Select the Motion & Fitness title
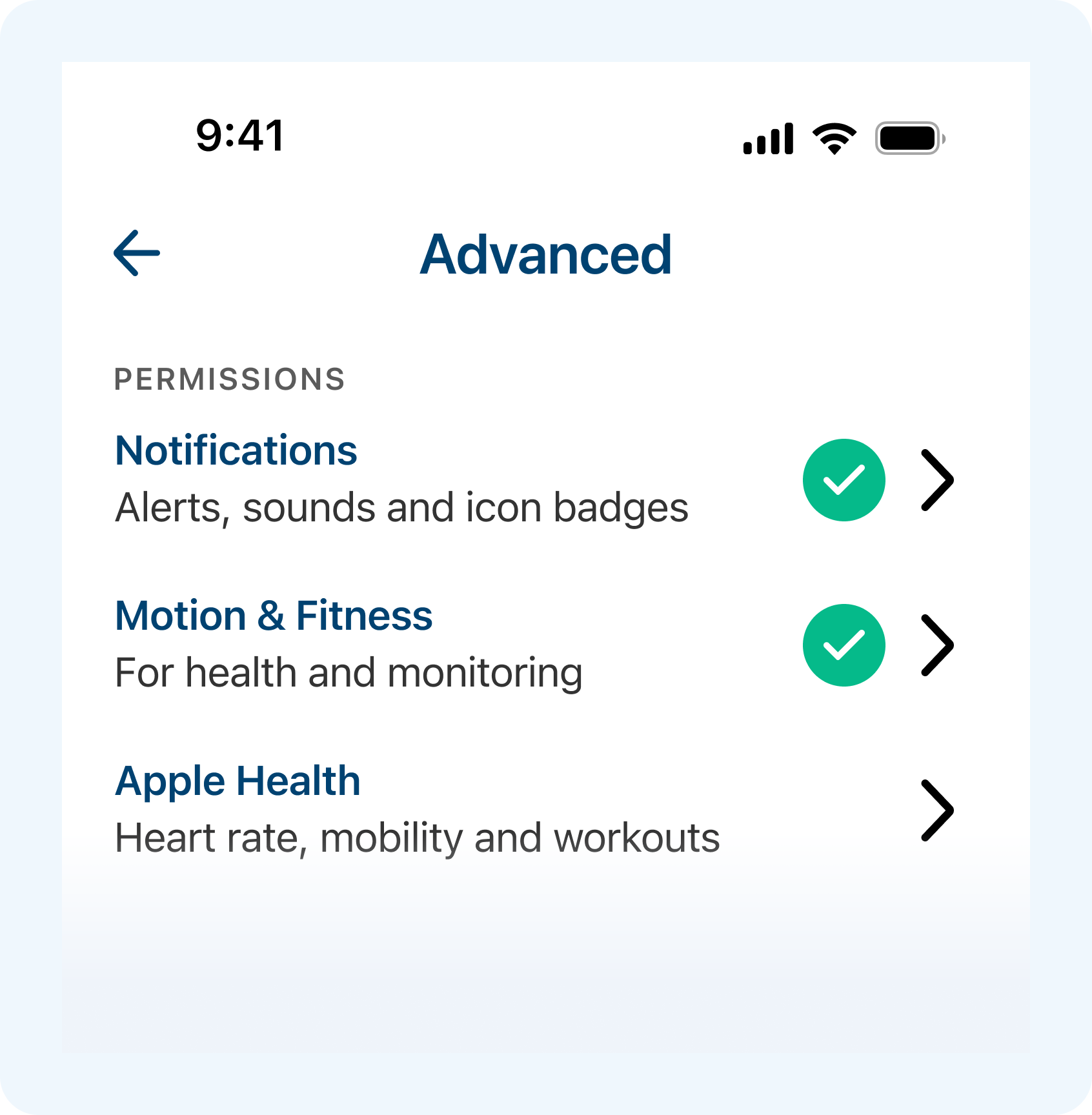Screen dimensions: 1092x1115 [274, 616]
